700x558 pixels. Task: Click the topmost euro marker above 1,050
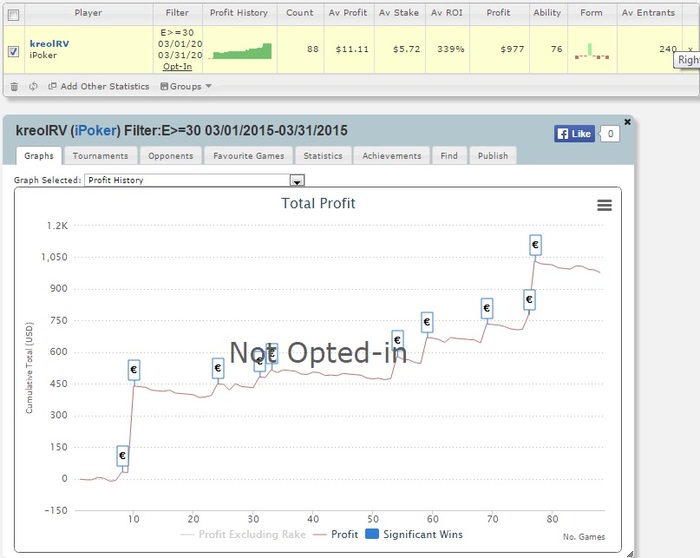click(535, 245)
